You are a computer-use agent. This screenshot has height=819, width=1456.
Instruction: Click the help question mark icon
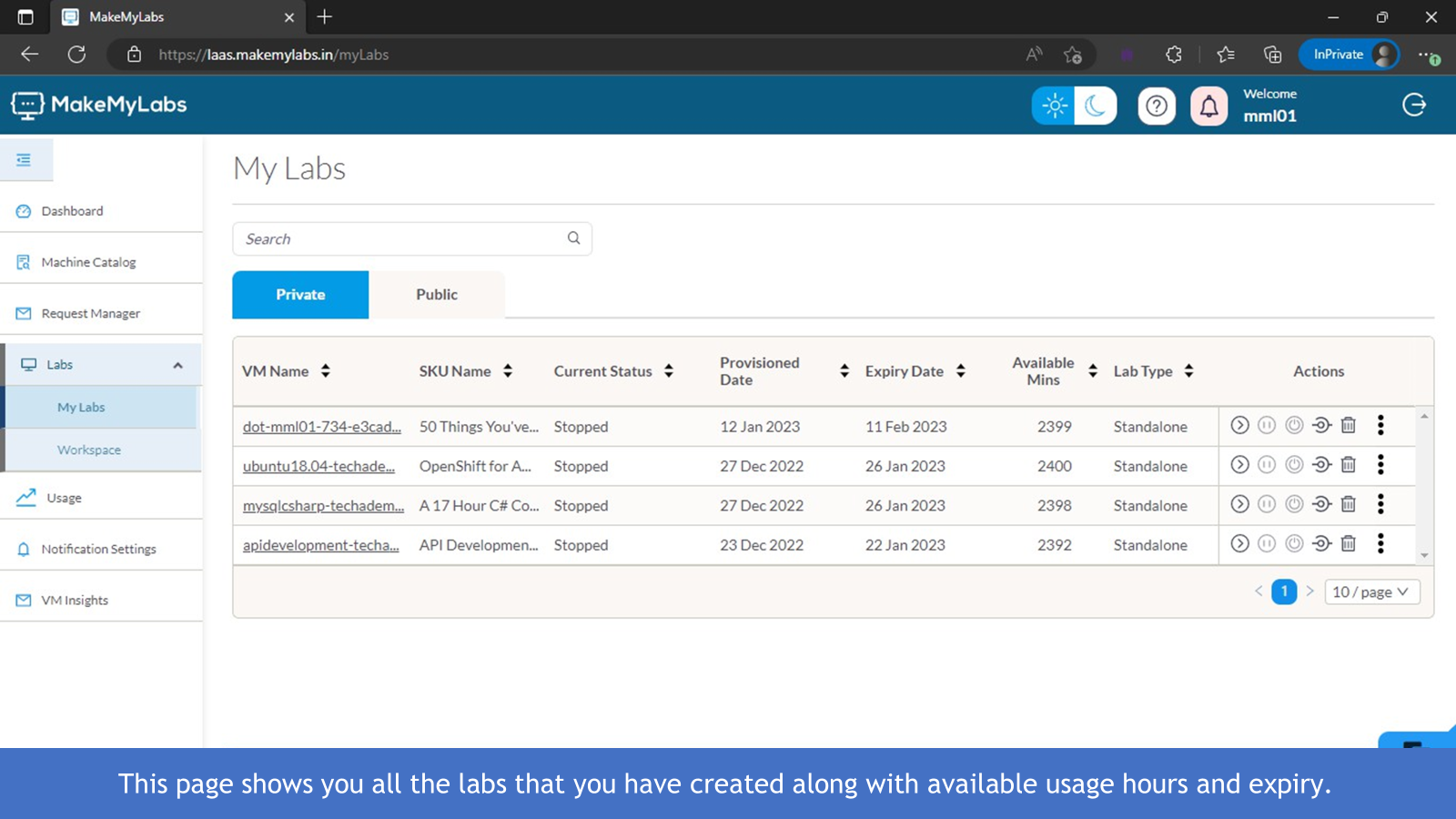pyautogui.click(x=1157, y=106)
